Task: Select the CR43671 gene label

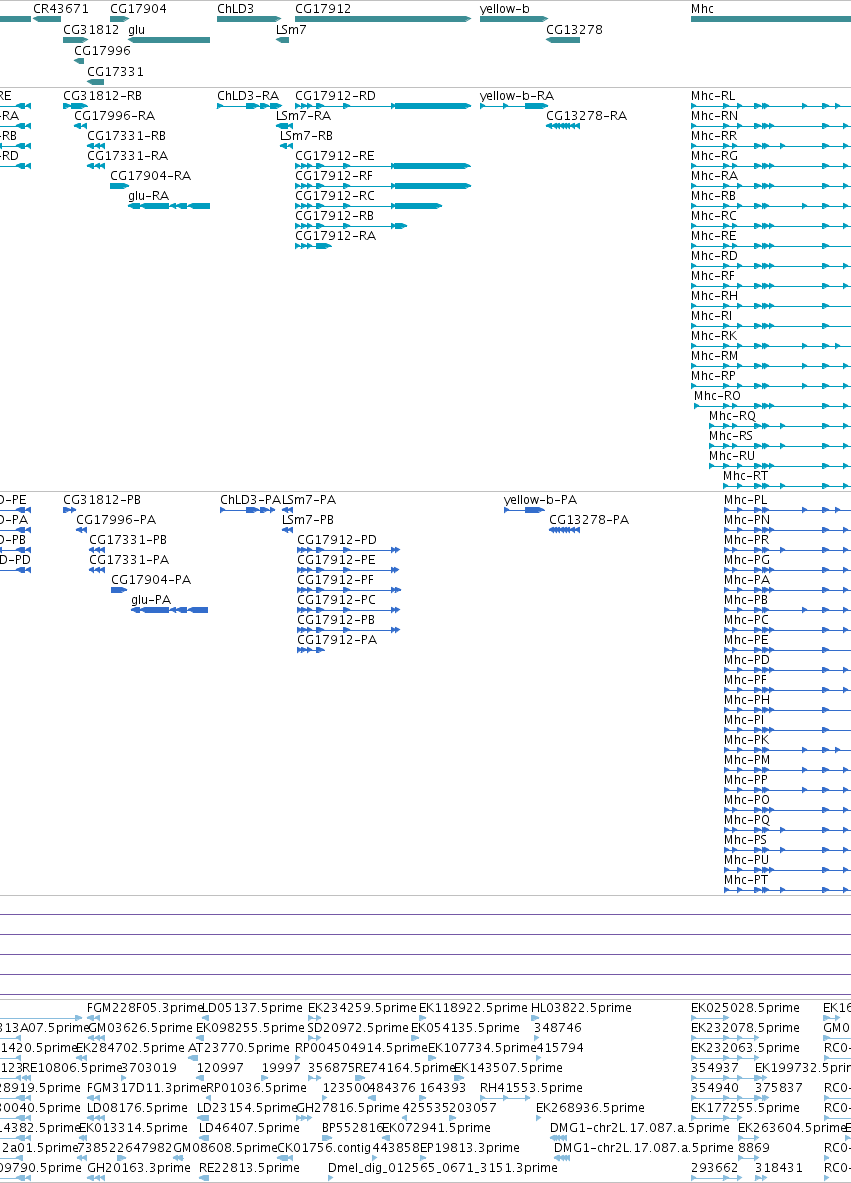Action: tap(60, 9)
